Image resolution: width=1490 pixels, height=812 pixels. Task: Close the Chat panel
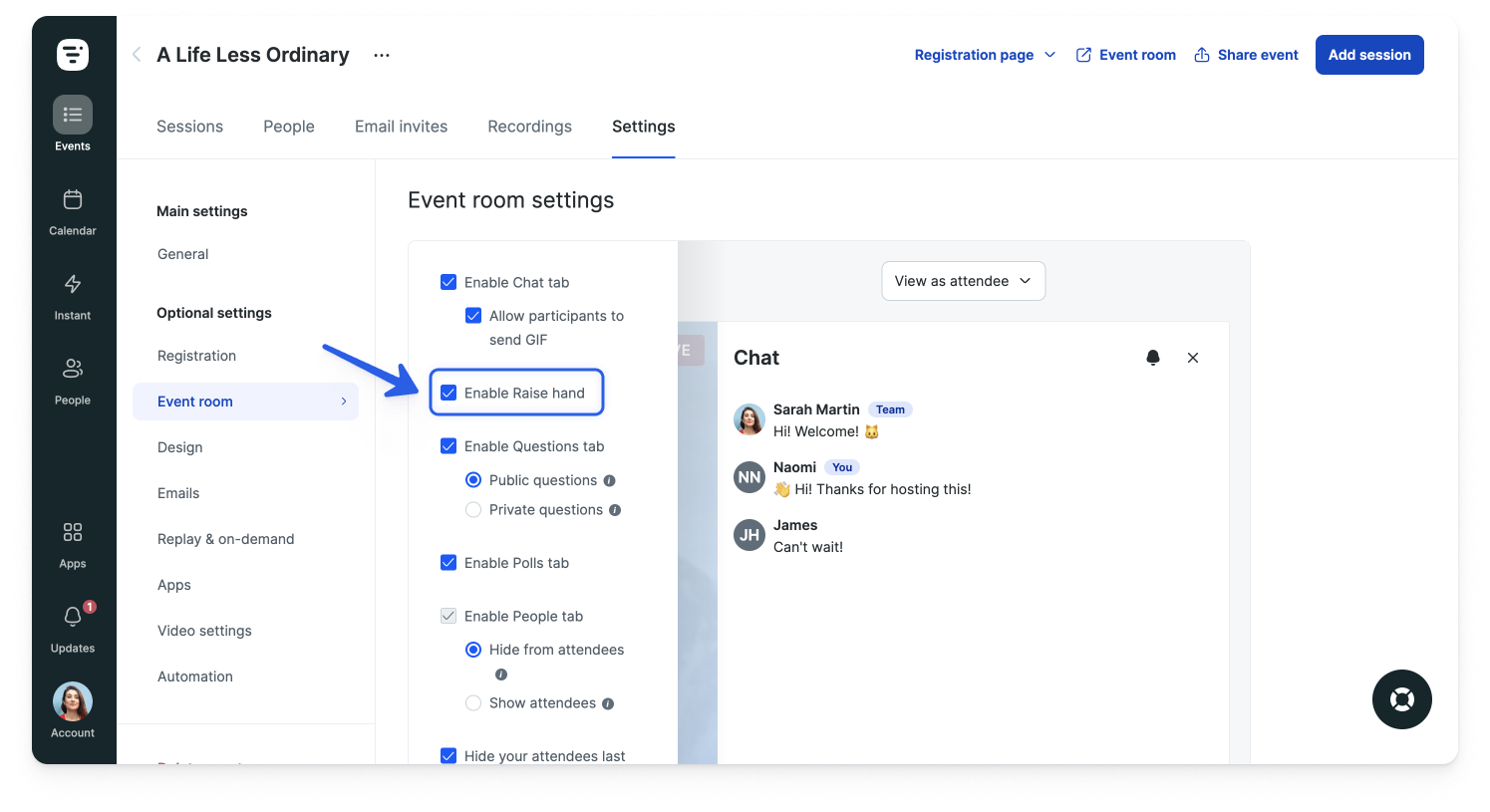coord(1193,358)
